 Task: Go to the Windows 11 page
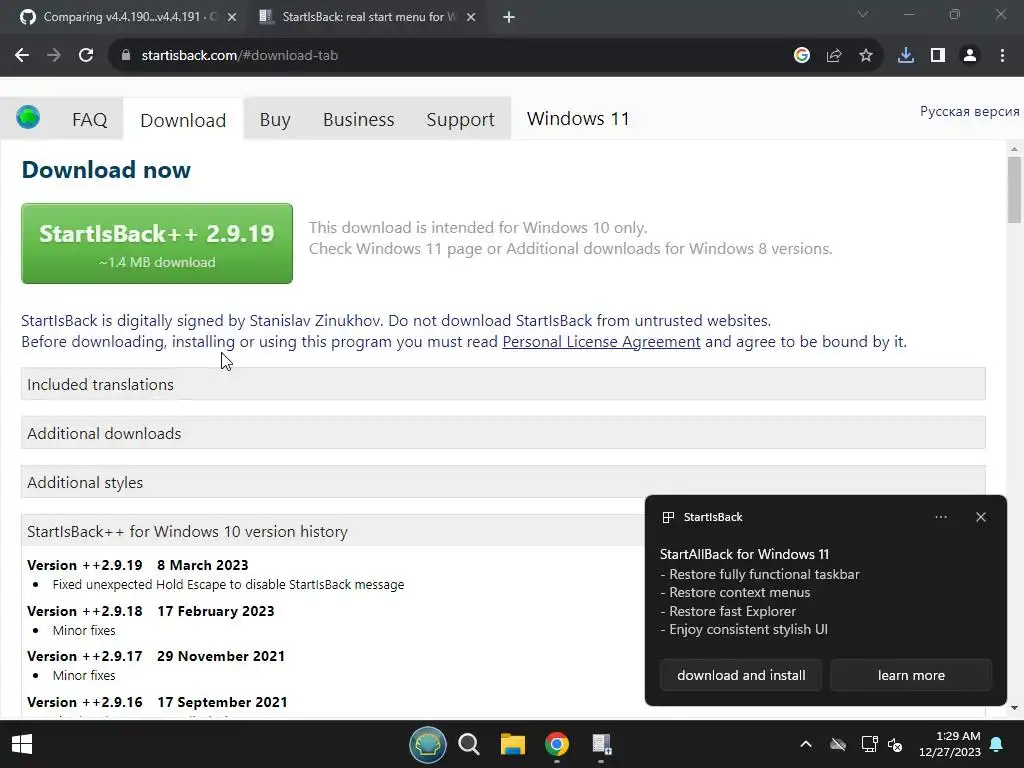578,119
